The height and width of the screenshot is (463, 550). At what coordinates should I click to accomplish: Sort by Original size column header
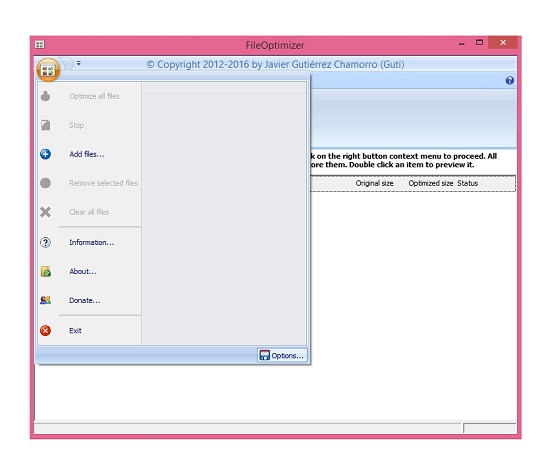(374, 183)
